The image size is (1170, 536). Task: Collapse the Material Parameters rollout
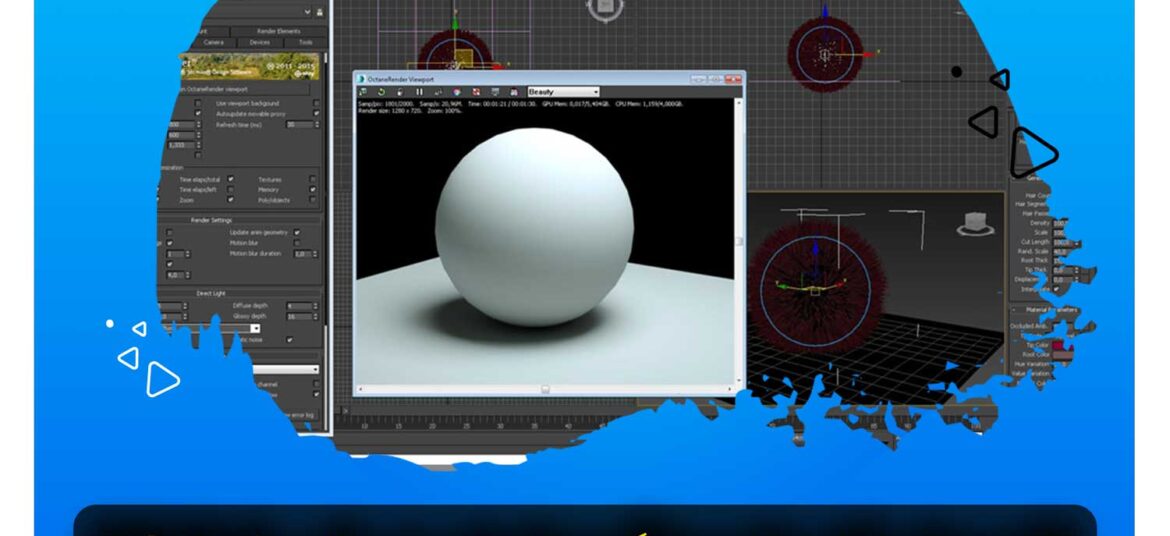click(x=1051, y=310)
